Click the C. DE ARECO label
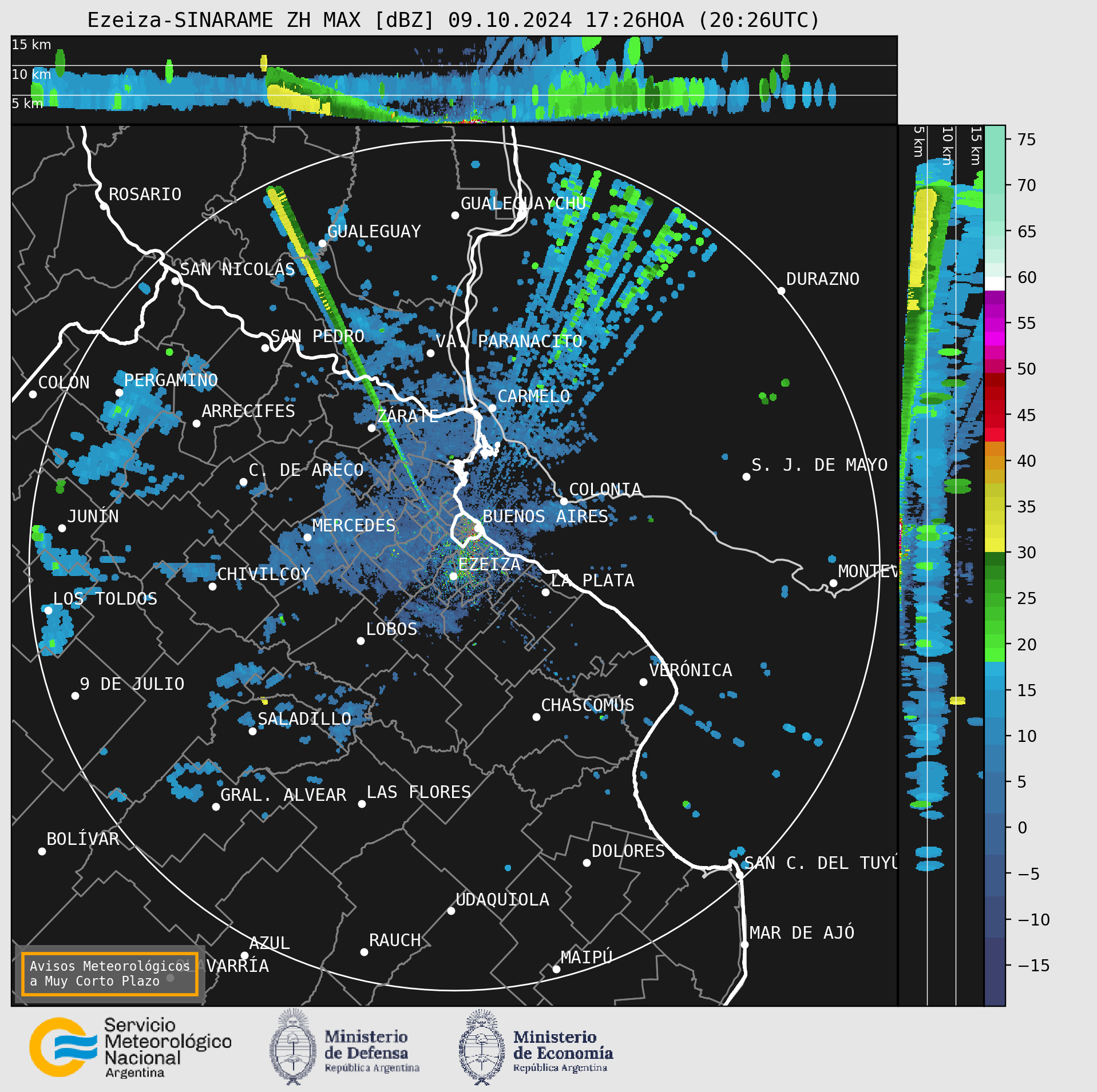This screenshot has width=1097, height=1092. (306, 470)
